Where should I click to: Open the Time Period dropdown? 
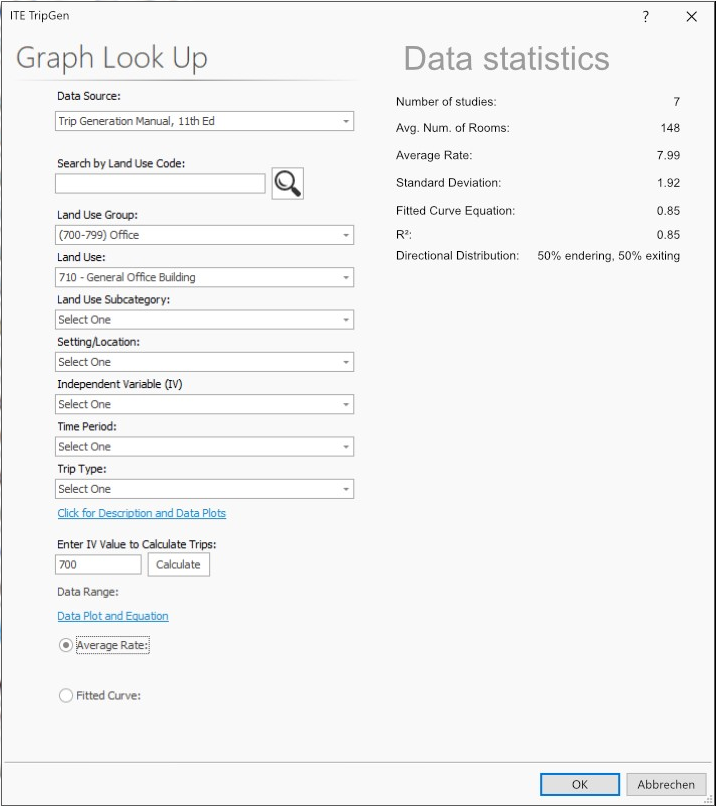(204, 447)
